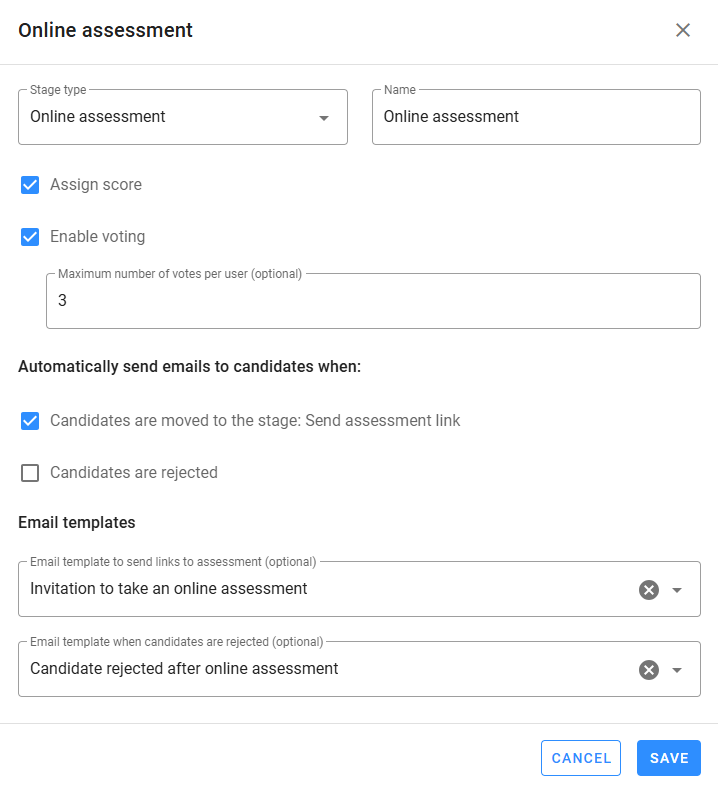Viewport: 718px width, 786px height.
Task: Uncheck the Assign score checkbox
Action: (x=30, y=185)
